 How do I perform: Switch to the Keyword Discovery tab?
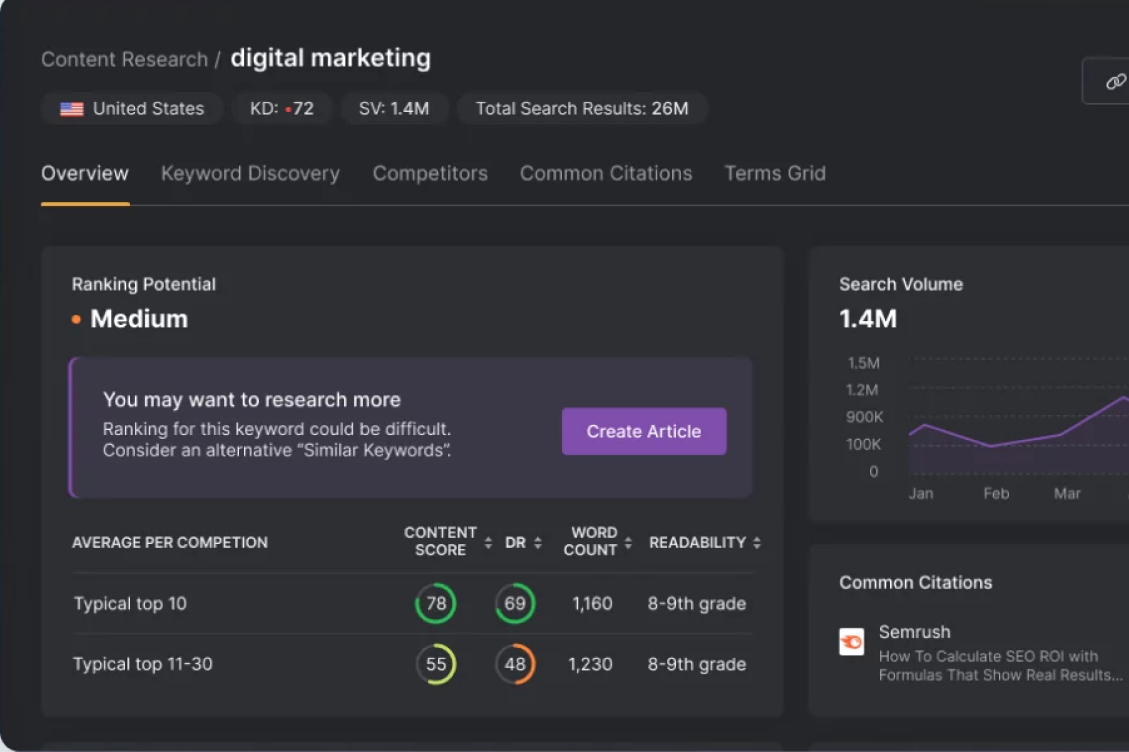[x=250, y=173]
